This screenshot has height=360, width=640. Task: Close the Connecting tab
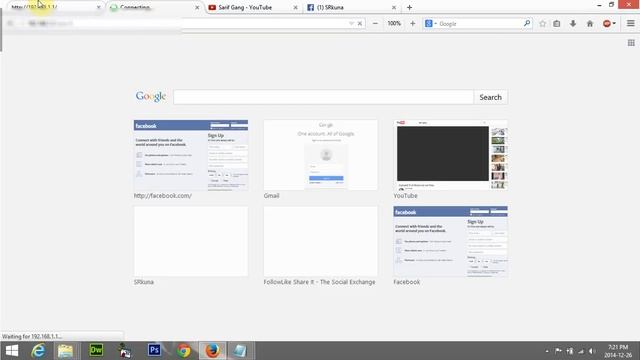197,7
